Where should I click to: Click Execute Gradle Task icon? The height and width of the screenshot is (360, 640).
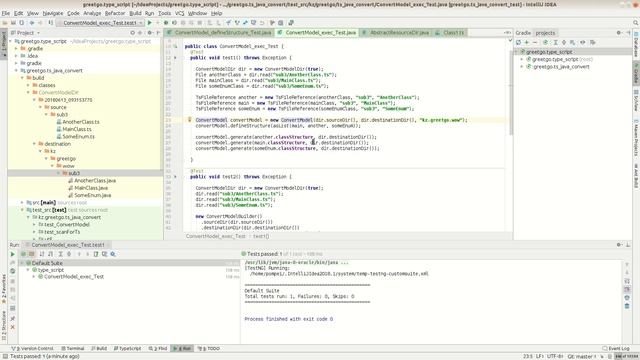[545, 42]
